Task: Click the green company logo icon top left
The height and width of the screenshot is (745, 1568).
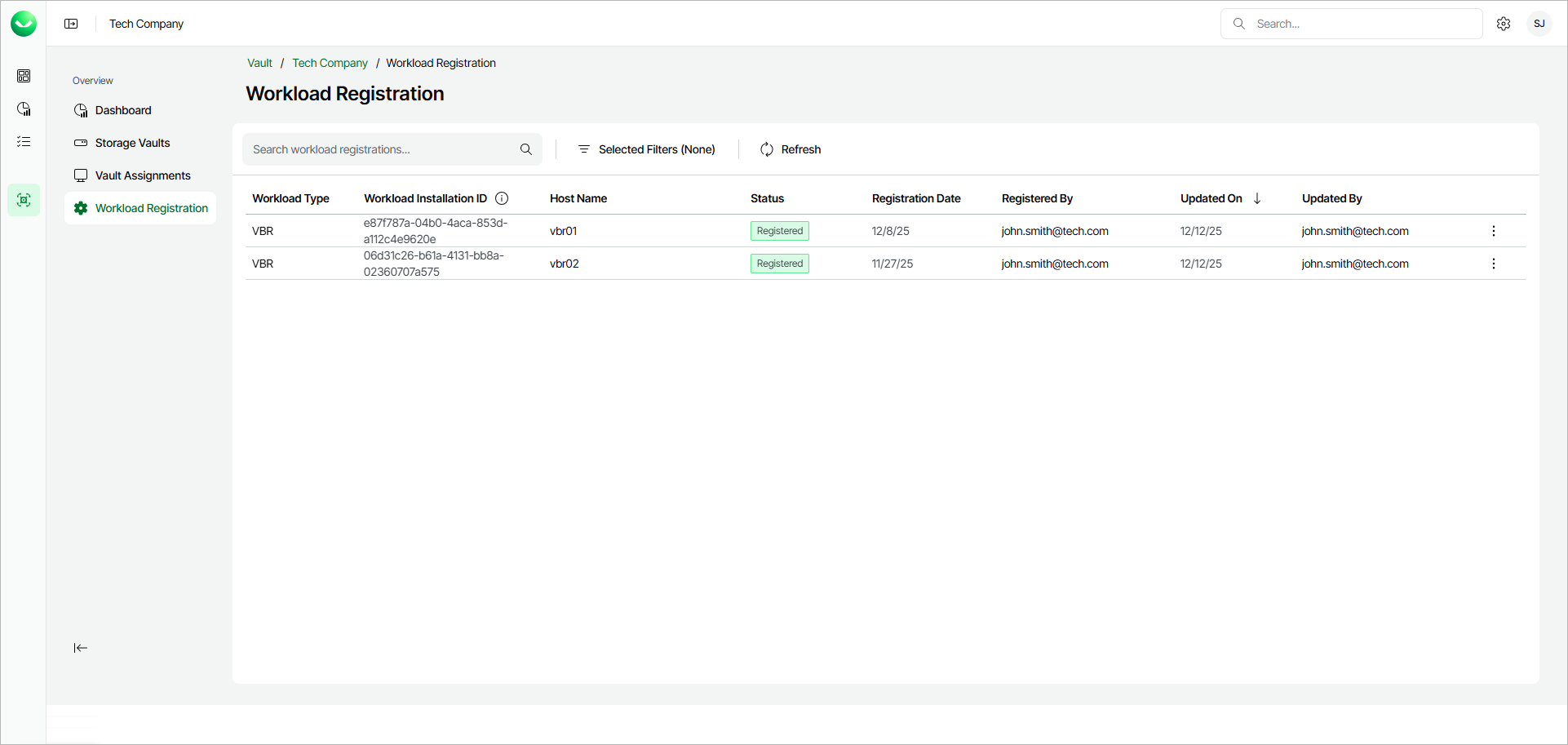Action: (24, 24)
